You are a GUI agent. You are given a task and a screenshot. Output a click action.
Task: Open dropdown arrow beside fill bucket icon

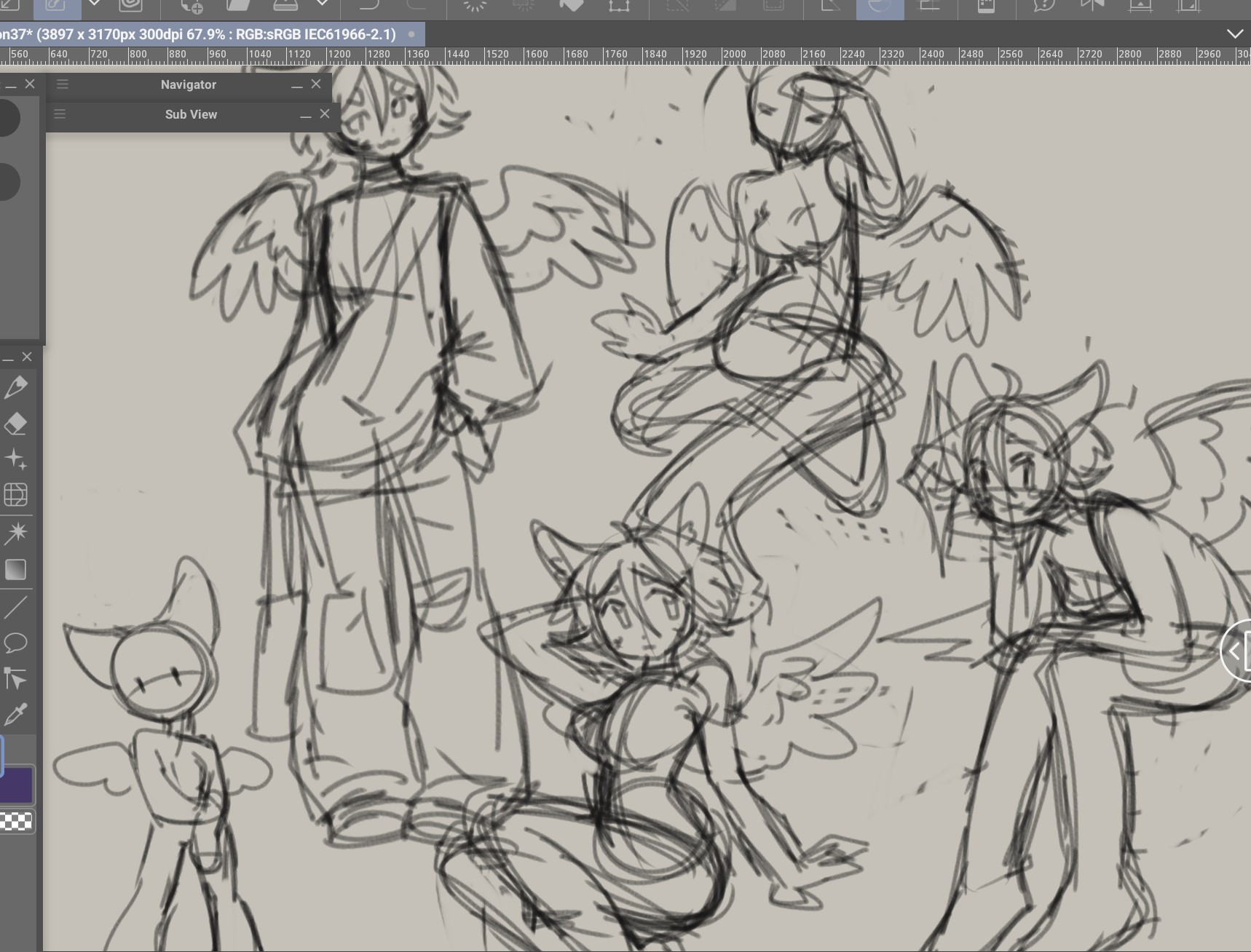click(323, 4)
